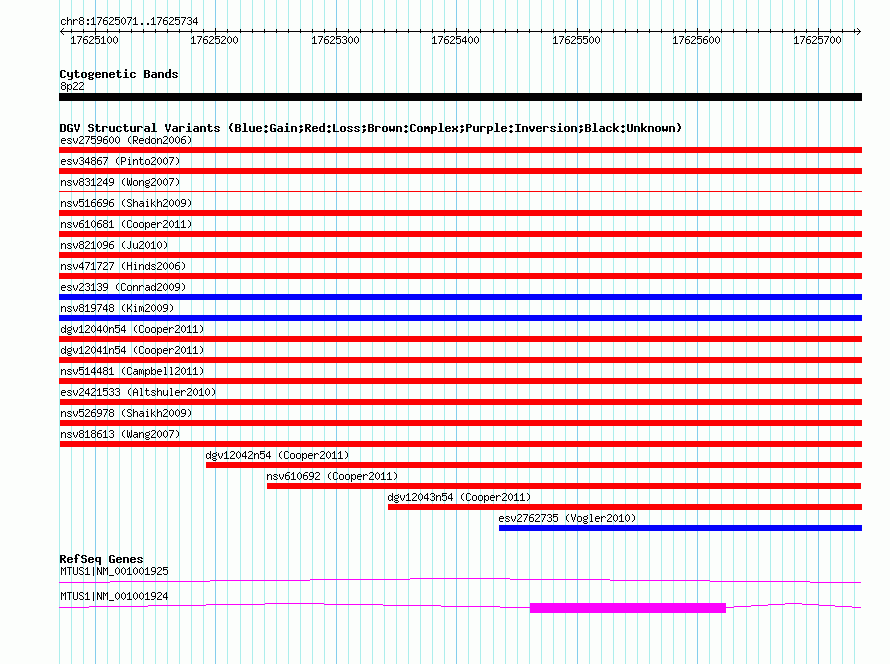Click the esv2759600 (Redon2006) label
Viewport: 890px width, 664px height.
126,140
